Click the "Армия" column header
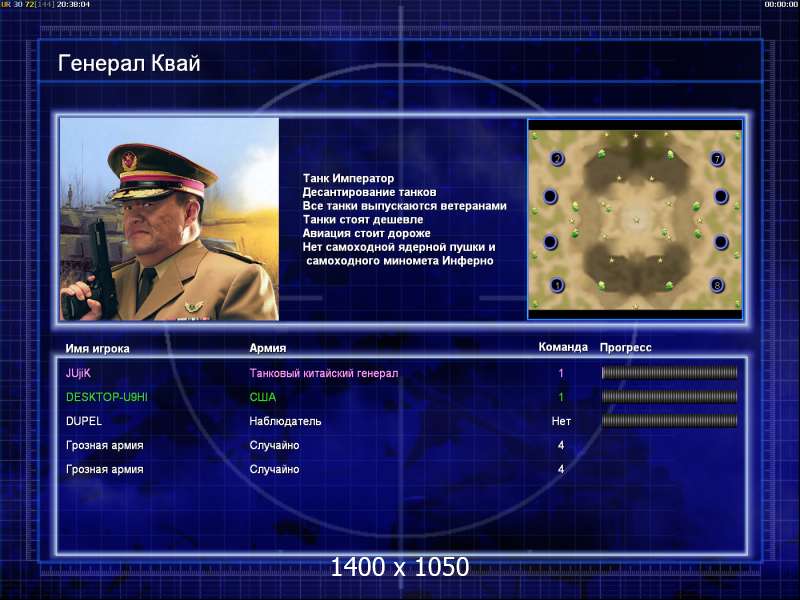Image resolution: width=800 pixels, height=600 pixels. tap(268, 348)
